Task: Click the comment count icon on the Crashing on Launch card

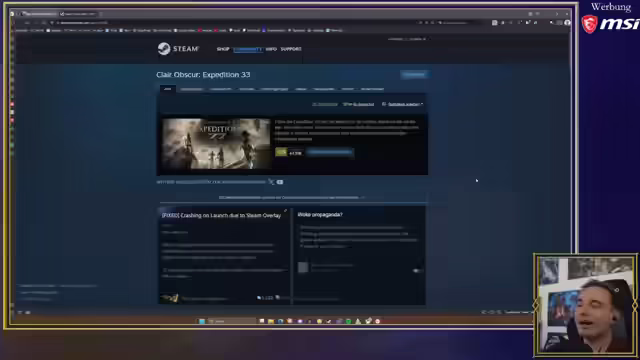Action: pyautogui.click(x=259, y=298)
